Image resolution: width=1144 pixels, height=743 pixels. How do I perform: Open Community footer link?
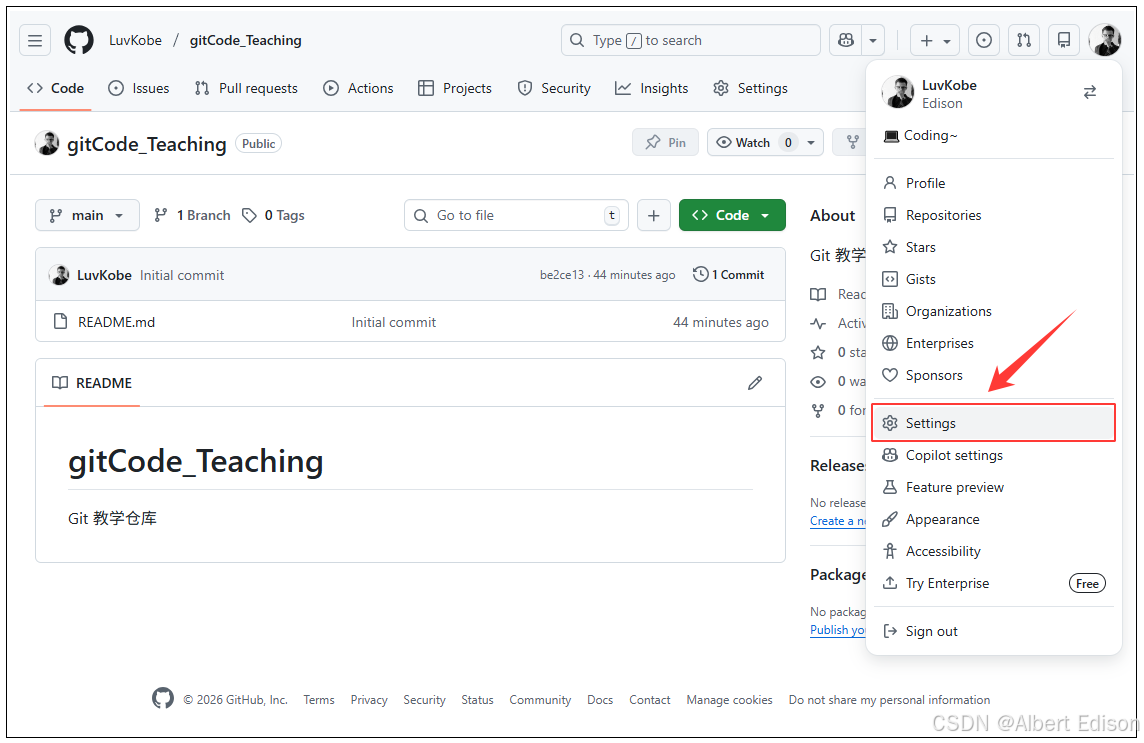(540, 700)
